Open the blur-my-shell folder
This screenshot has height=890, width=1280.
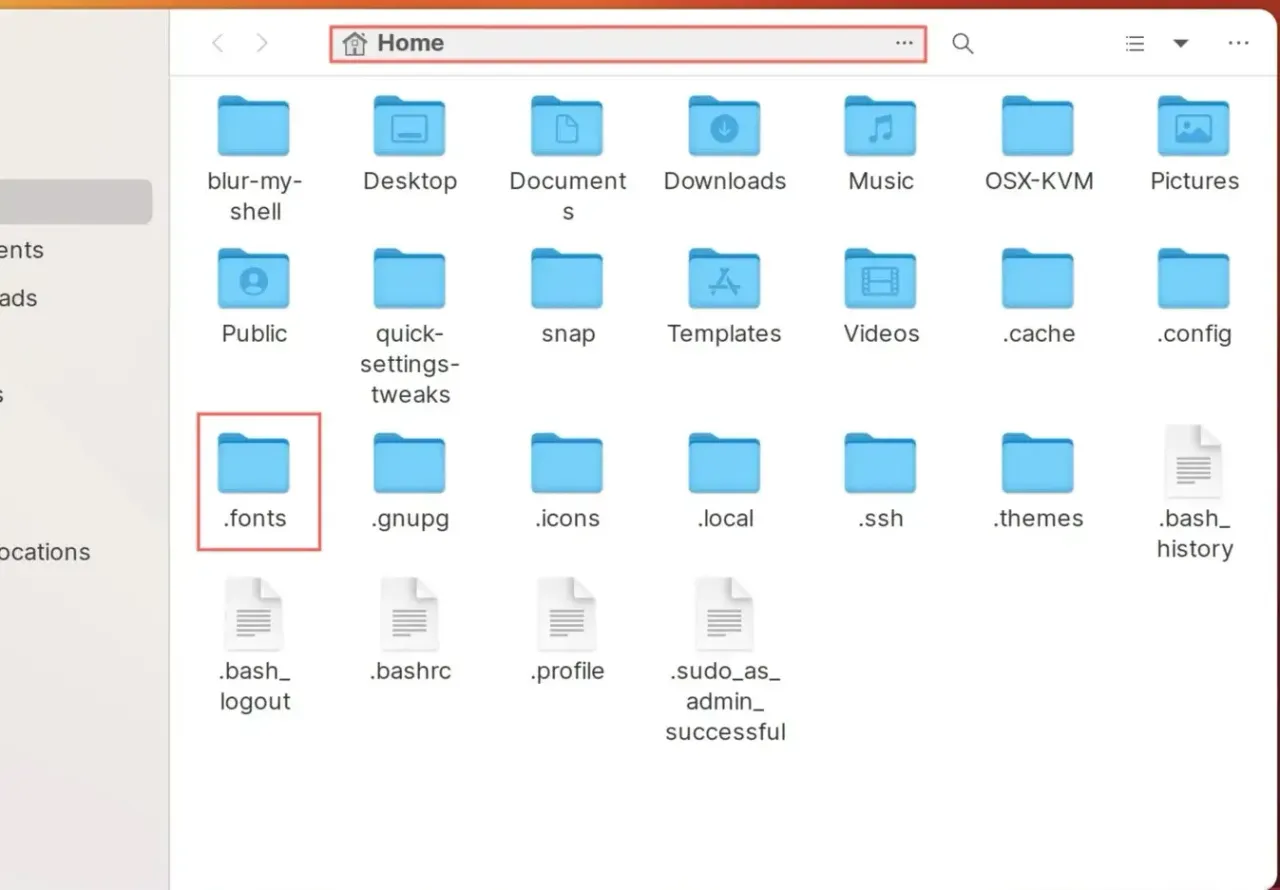click(254, 127)
